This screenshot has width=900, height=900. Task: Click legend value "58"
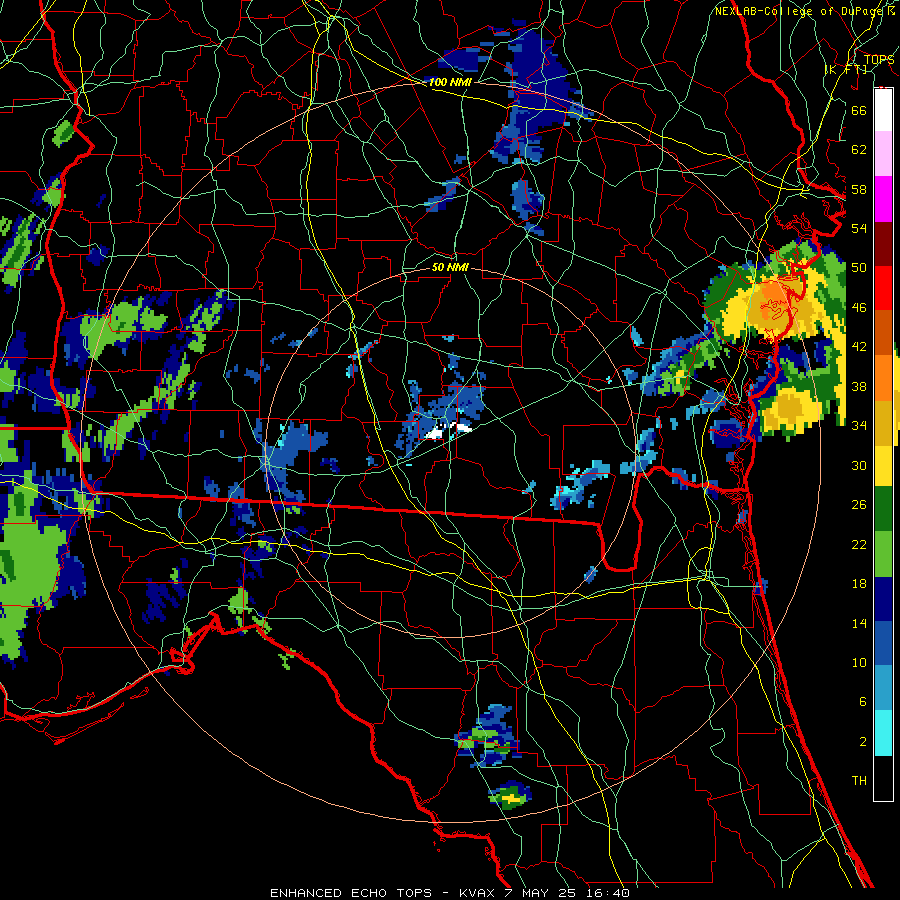[x=859, y=189]
